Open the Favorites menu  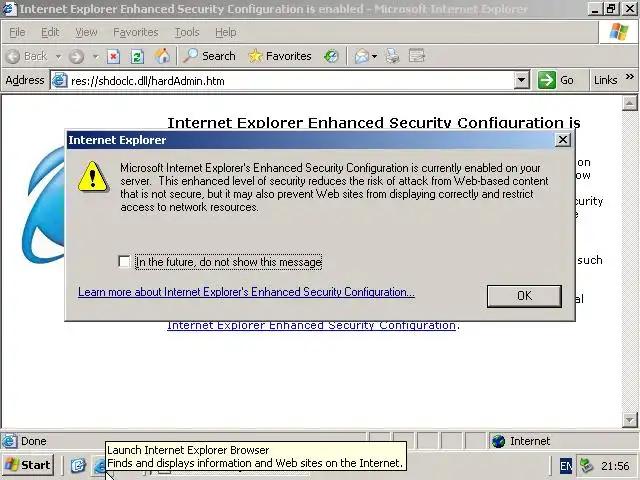136,32
